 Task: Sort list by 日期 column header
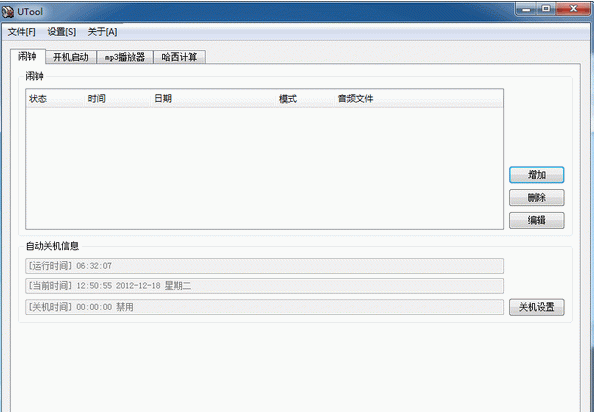[213, 99]
